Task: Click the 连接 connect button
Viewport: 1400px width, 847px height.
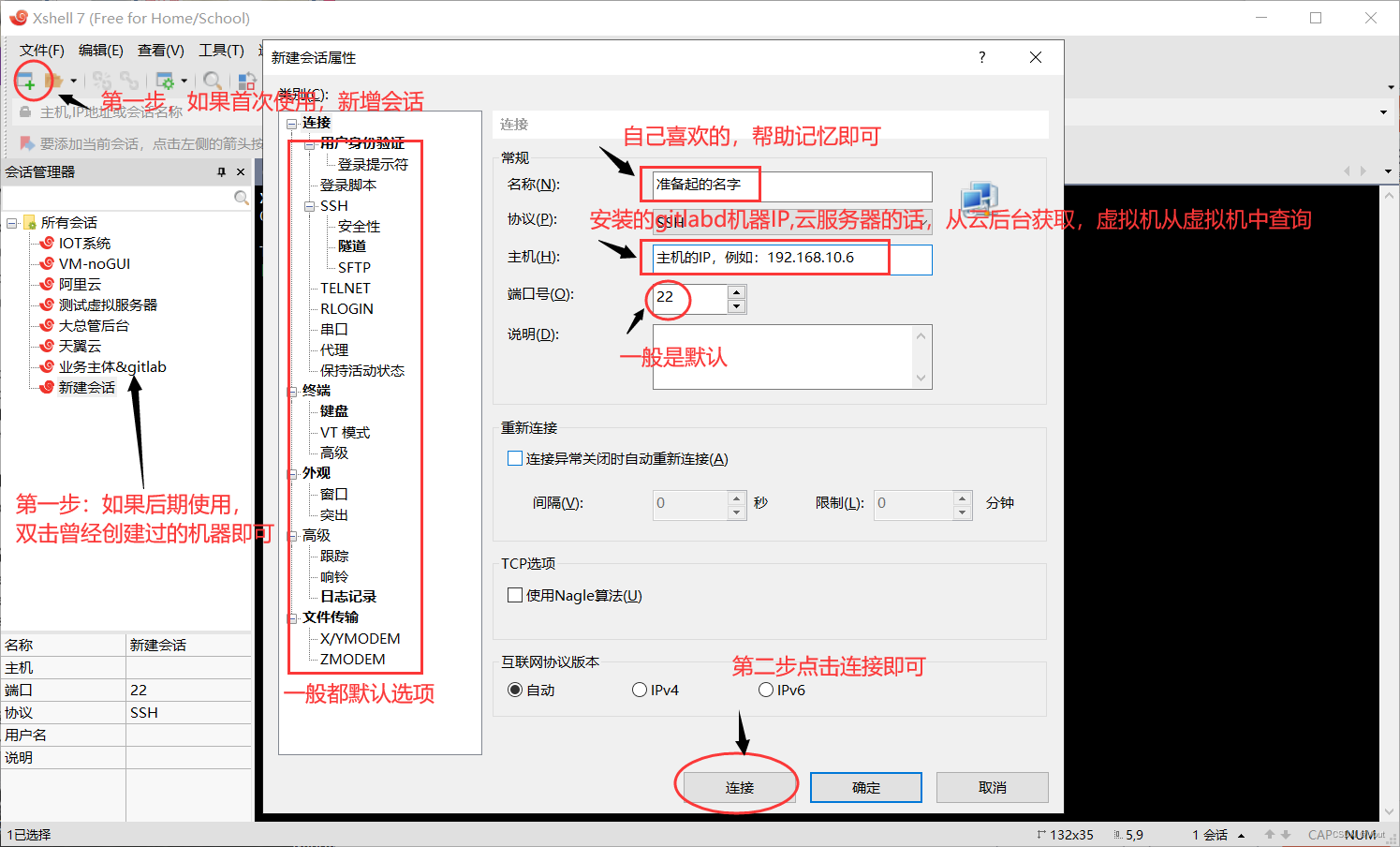Action: [x=740, y=787]
